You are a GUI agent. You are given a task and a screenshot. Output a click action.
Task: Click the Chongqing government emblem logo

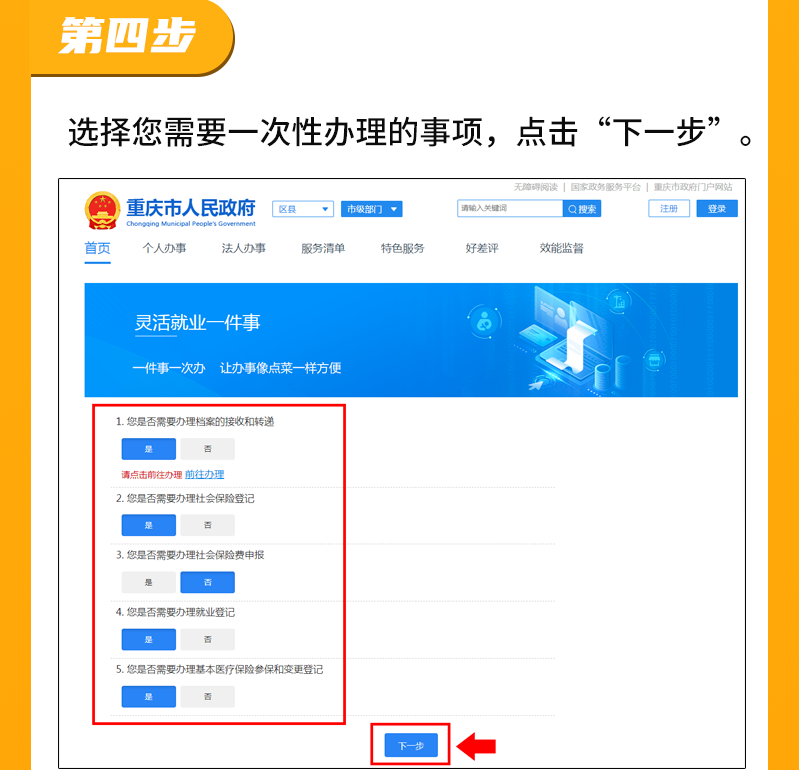pyautogui.click(x=102, y=210)
